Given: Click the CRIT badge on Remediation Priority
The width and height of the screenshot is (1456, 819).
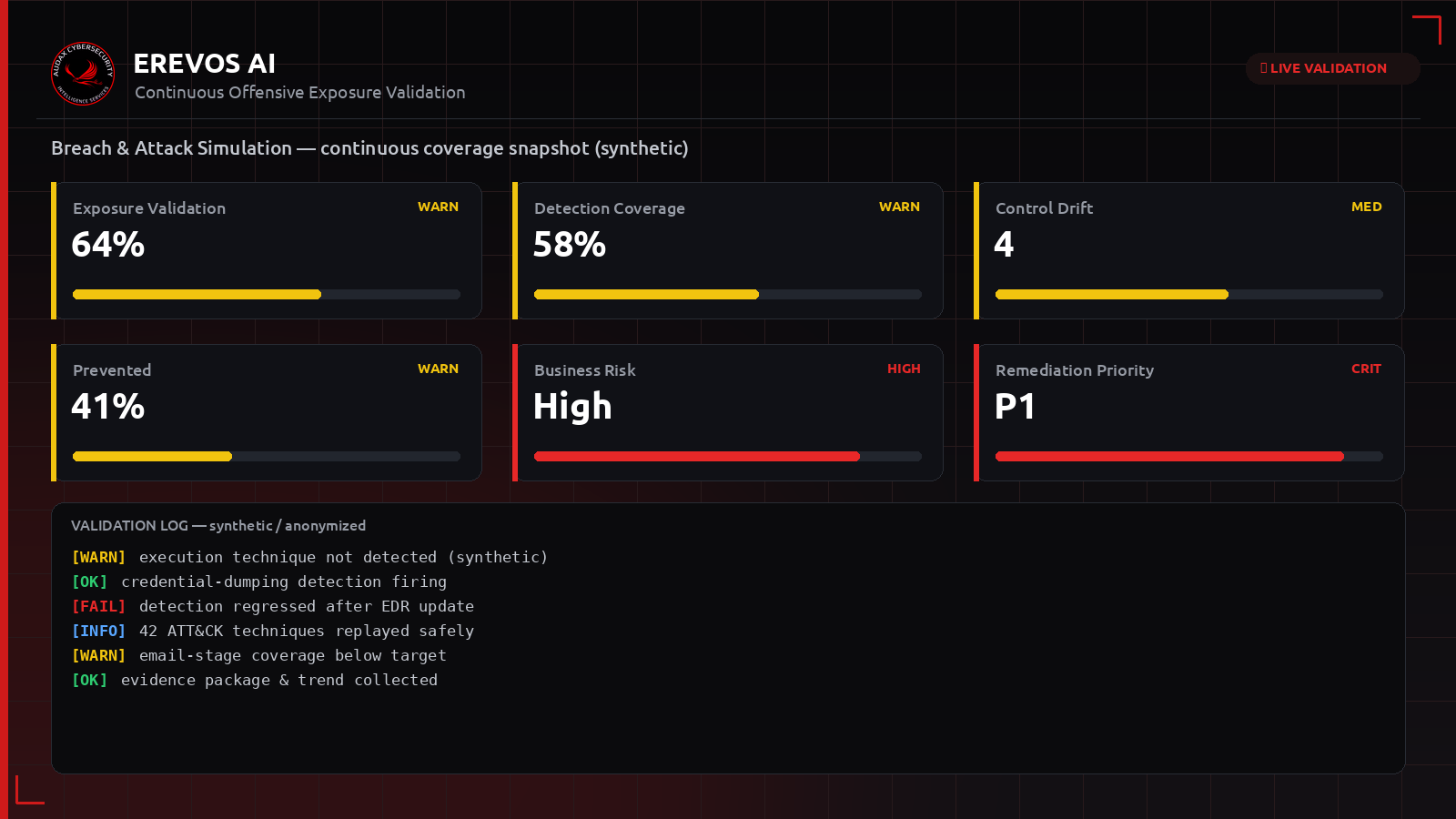Looking at the screenshot, I should [1366, 369].
